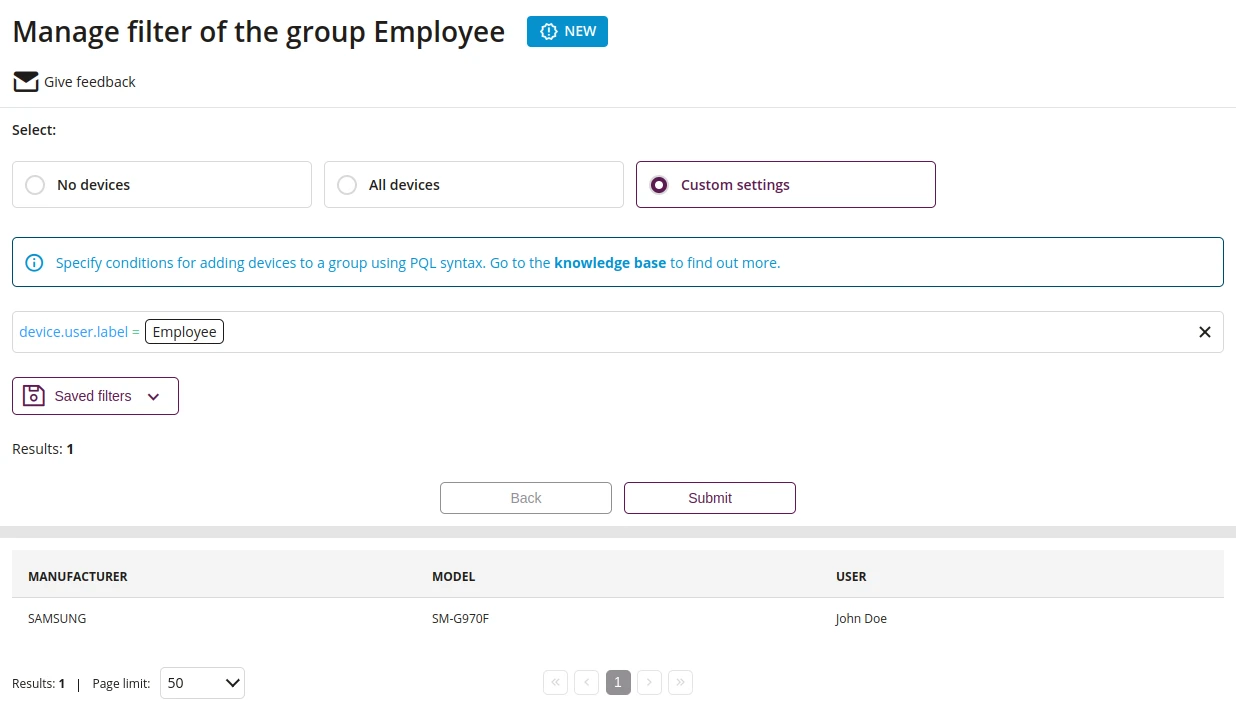Click the John Doe user cell
Screen dimensions: 1236x720
tap(861, 619)
